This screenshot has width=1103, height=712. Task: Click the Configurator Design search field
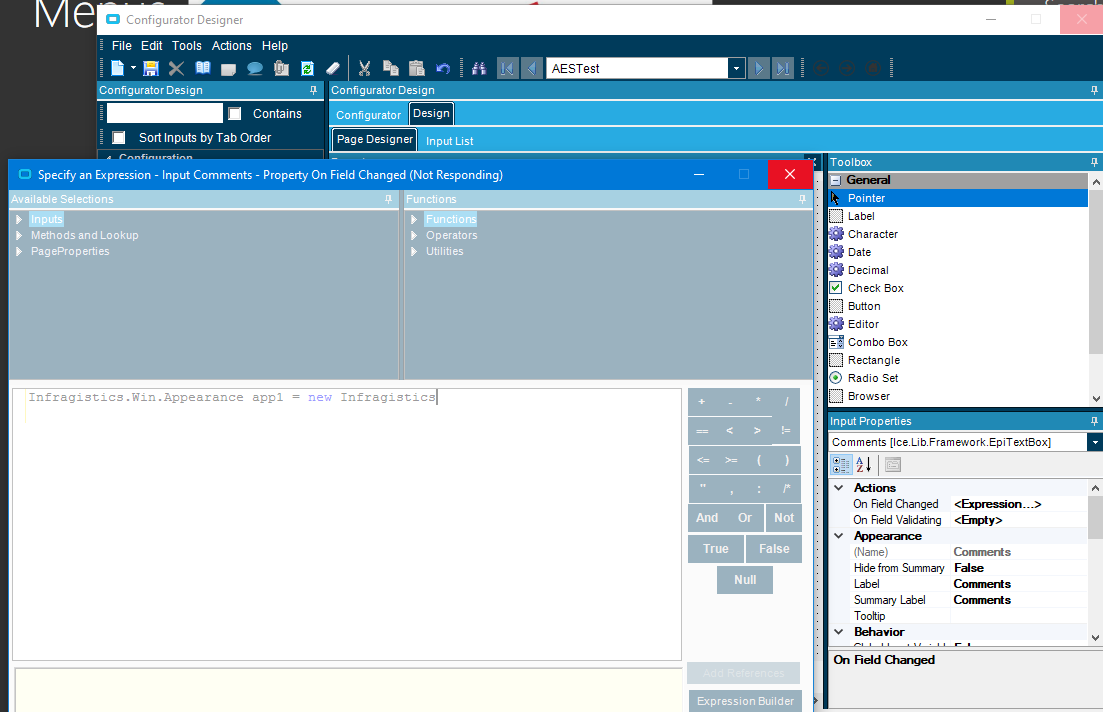165,113
